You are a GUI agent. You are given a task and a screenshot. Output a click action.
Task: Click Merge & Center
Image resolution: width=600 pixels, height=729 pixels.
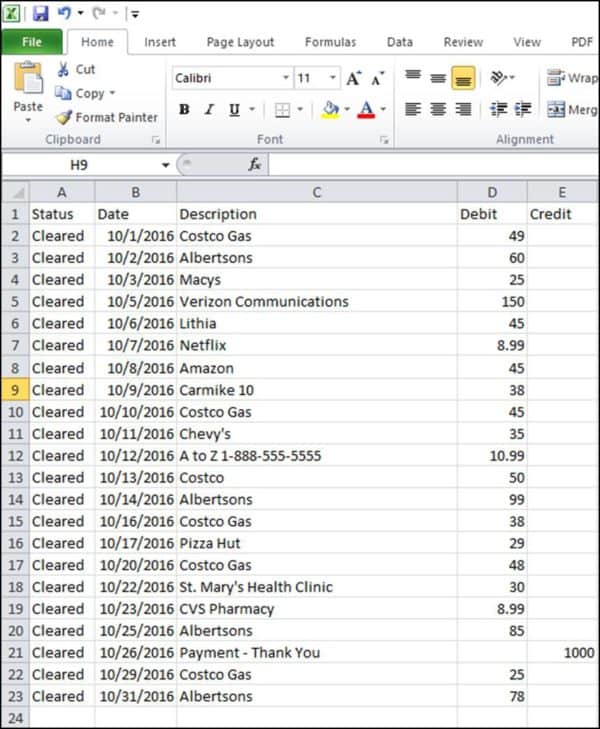coord(572,110)
